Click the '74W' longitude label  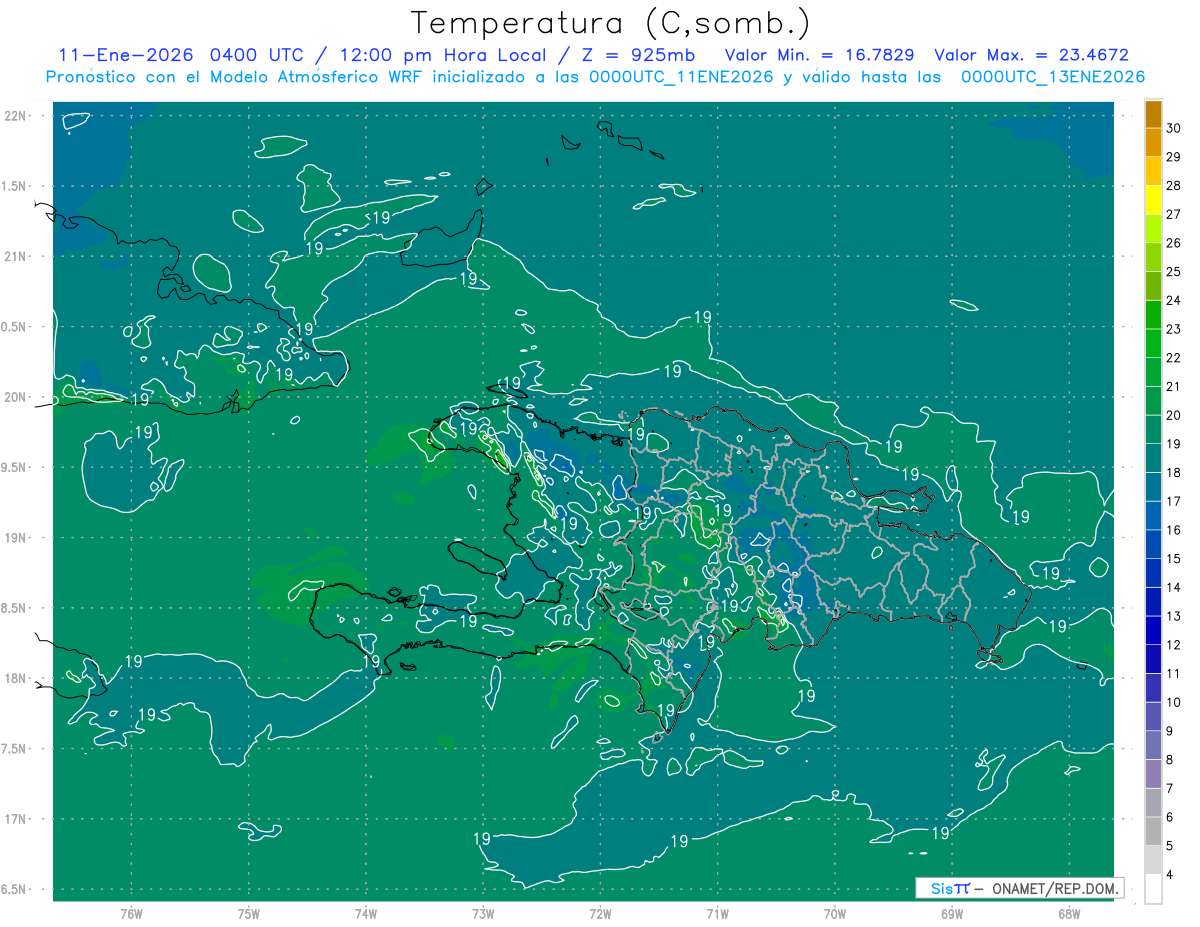point(366,913)
